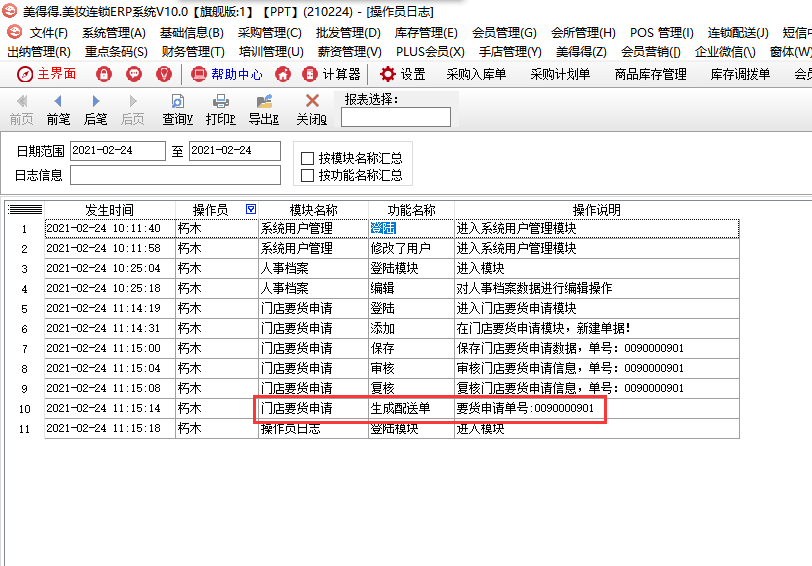
Task: Open PLUS会员(X) menu
Action: [x=430, y=52]
